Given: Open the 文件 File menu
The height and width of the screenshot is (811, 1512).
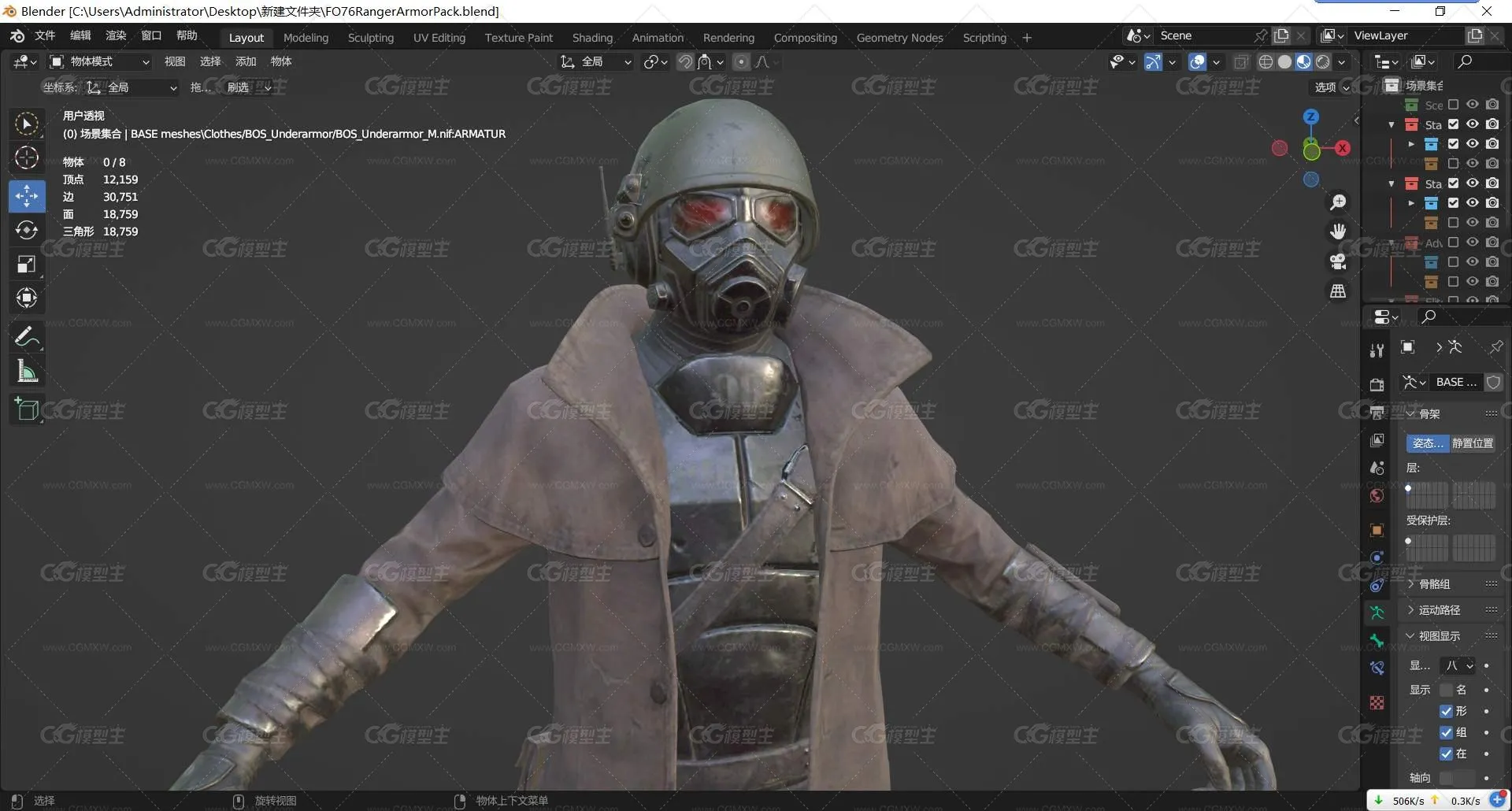Looking at the screenshot, I should pyautogui.click(x=45, y=35).
